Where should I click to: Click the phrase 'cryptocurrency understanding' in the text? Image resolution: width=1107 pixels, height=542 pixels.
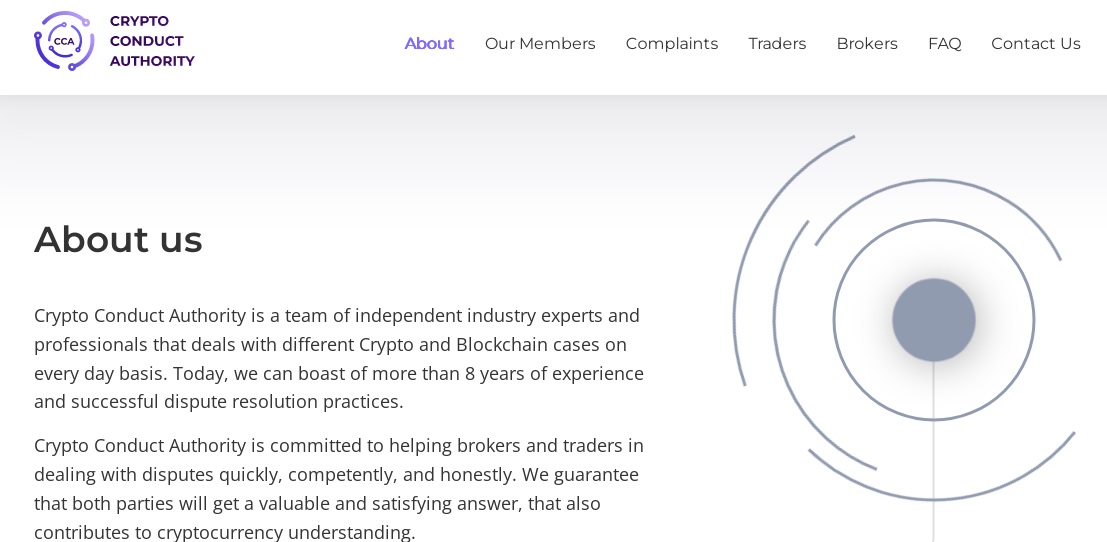pyautogui.click(x=286, y=532)
